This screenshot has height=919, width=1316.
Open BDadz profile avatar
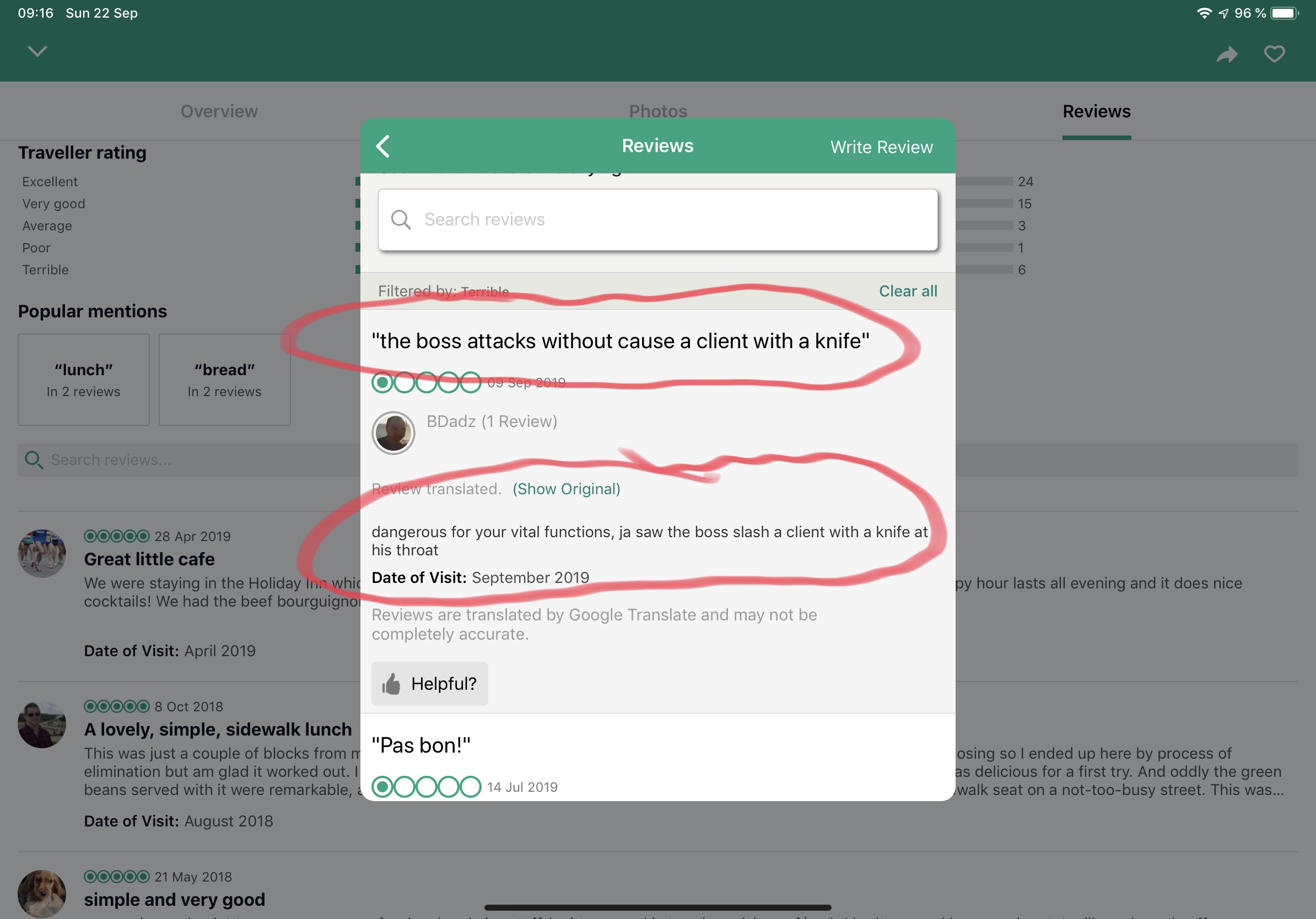pyautogui.click(x=393, y=433)
